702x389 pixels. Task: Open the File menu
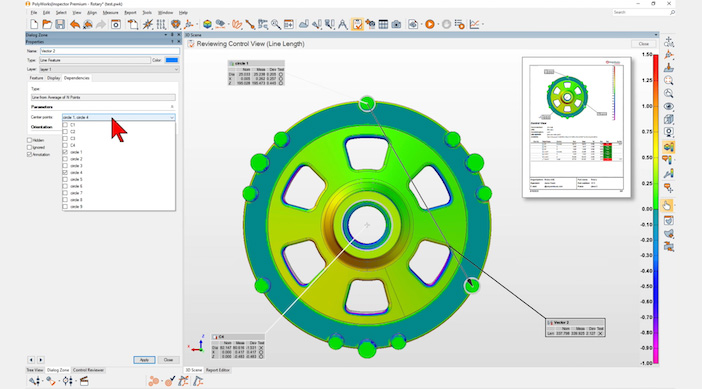click(x=34, y=13)
